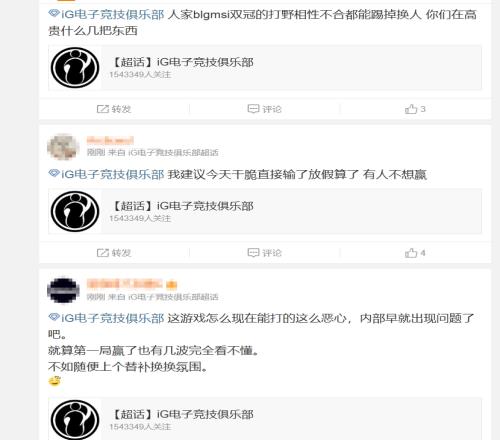
Task: Comment on the post suggesting 放假算了
Action: pos(265,253)
